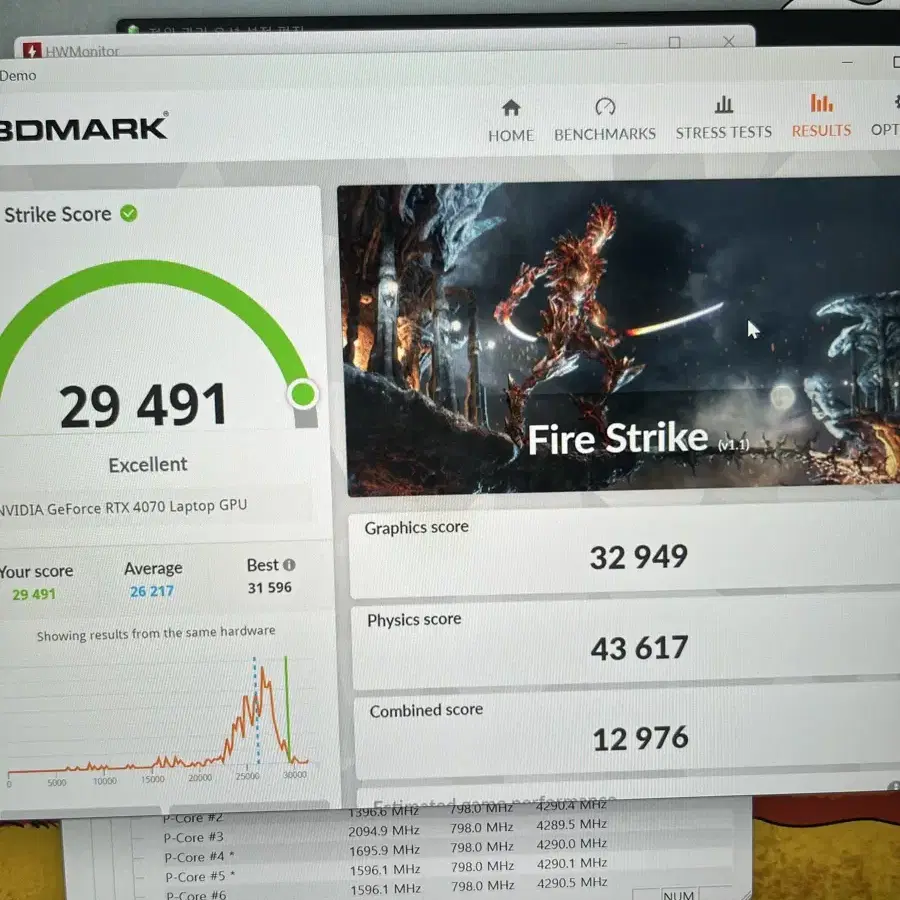Maximize the HWMonitor window
The image size is (900, 900).
click(x=675, y=42)
